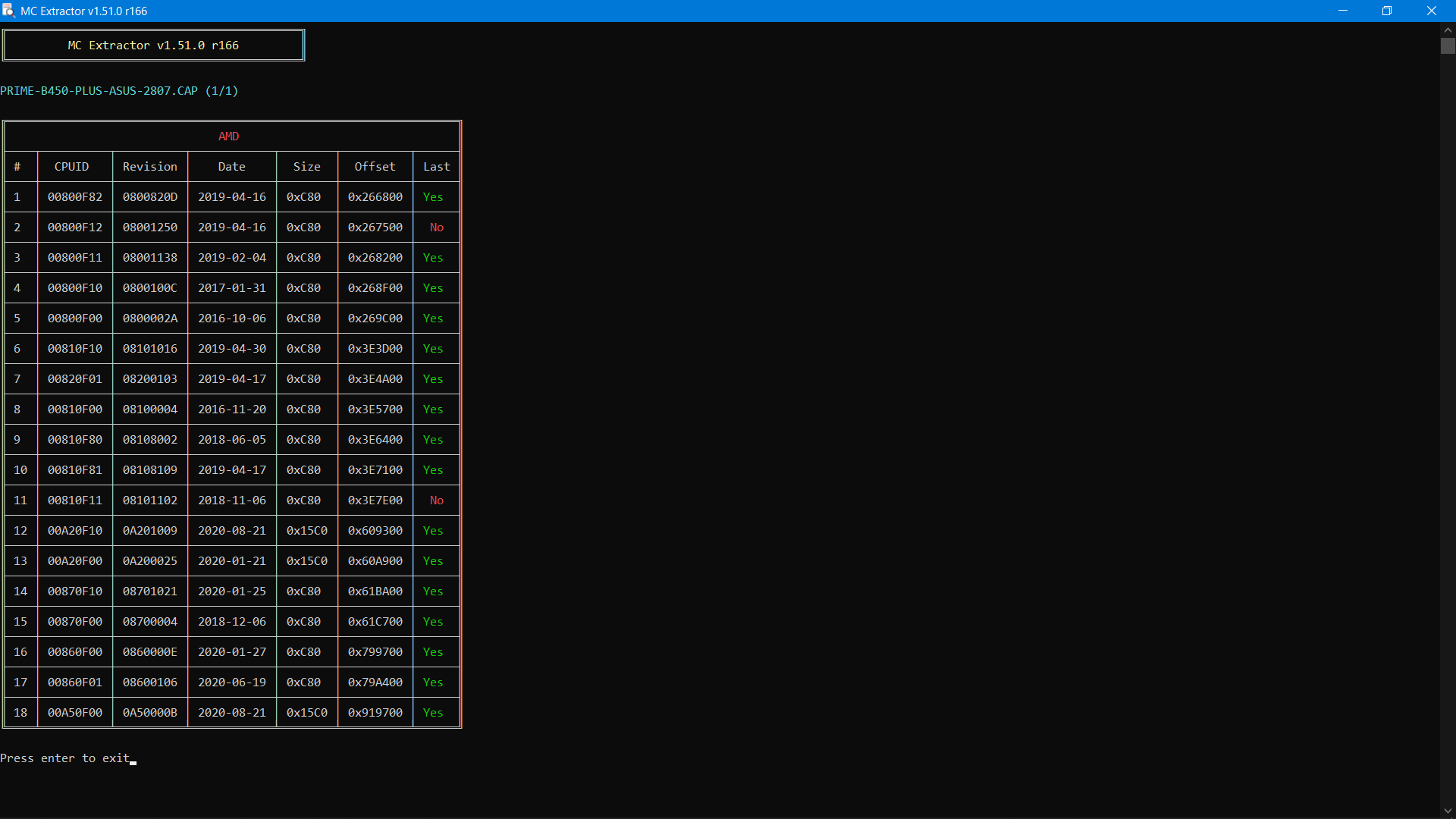Click offset 0x919700 in the last row
1456x819 pixels.
click(x=375, y=713)
